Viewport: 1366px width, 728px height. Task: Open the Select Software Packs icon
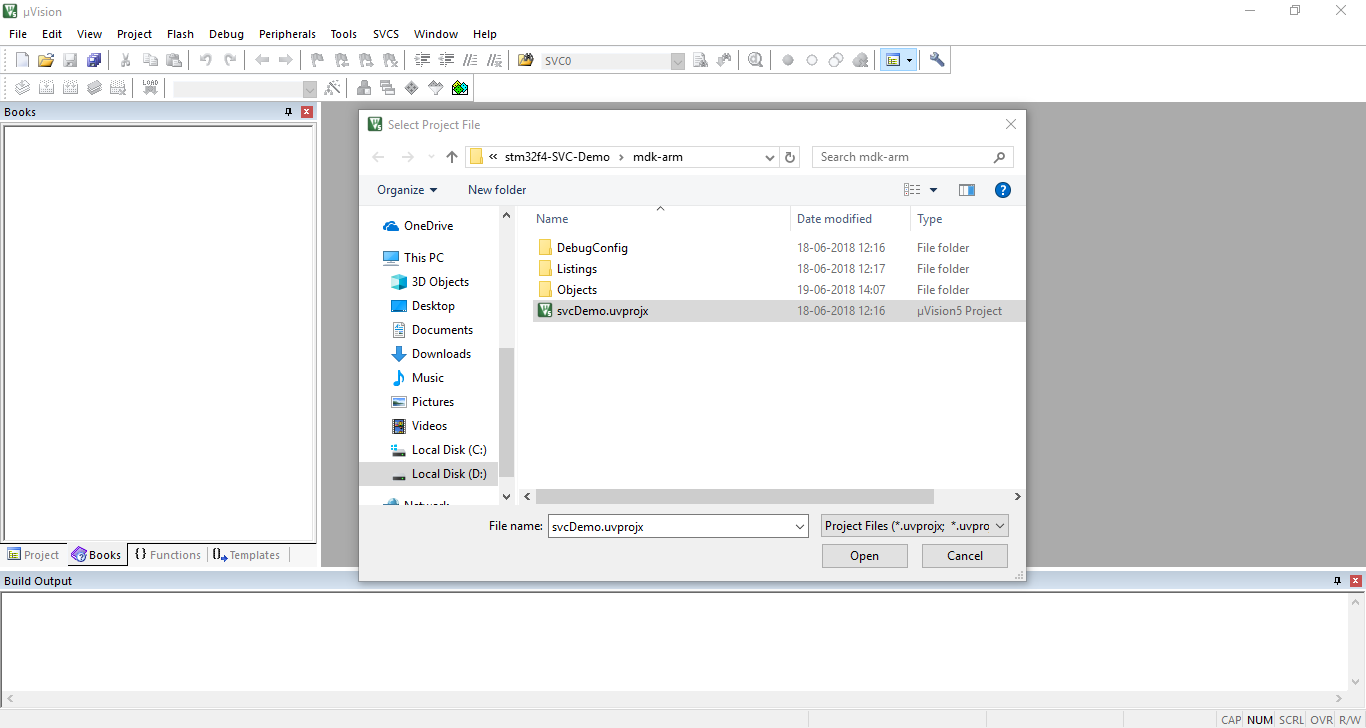(435, 88)
